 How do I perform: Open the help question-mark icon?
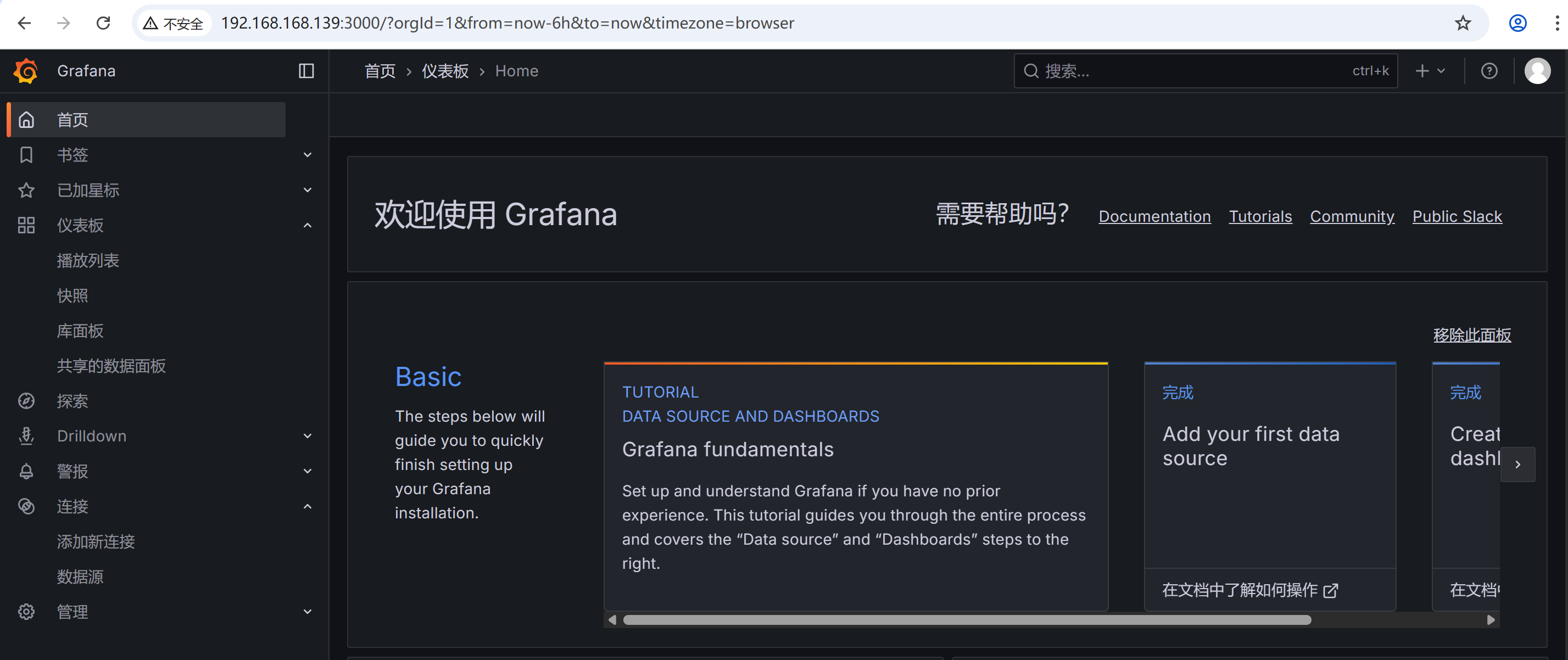coord(1489,71)
